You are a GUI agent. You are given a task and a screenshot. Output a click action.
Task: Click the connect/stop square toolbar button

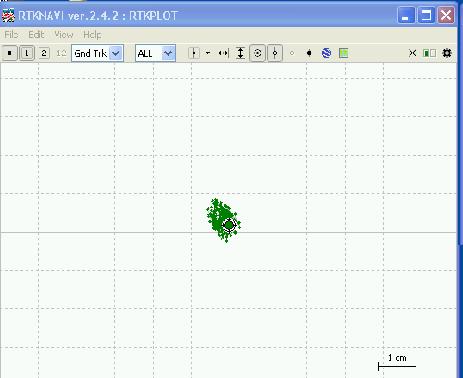click(10, 53)
